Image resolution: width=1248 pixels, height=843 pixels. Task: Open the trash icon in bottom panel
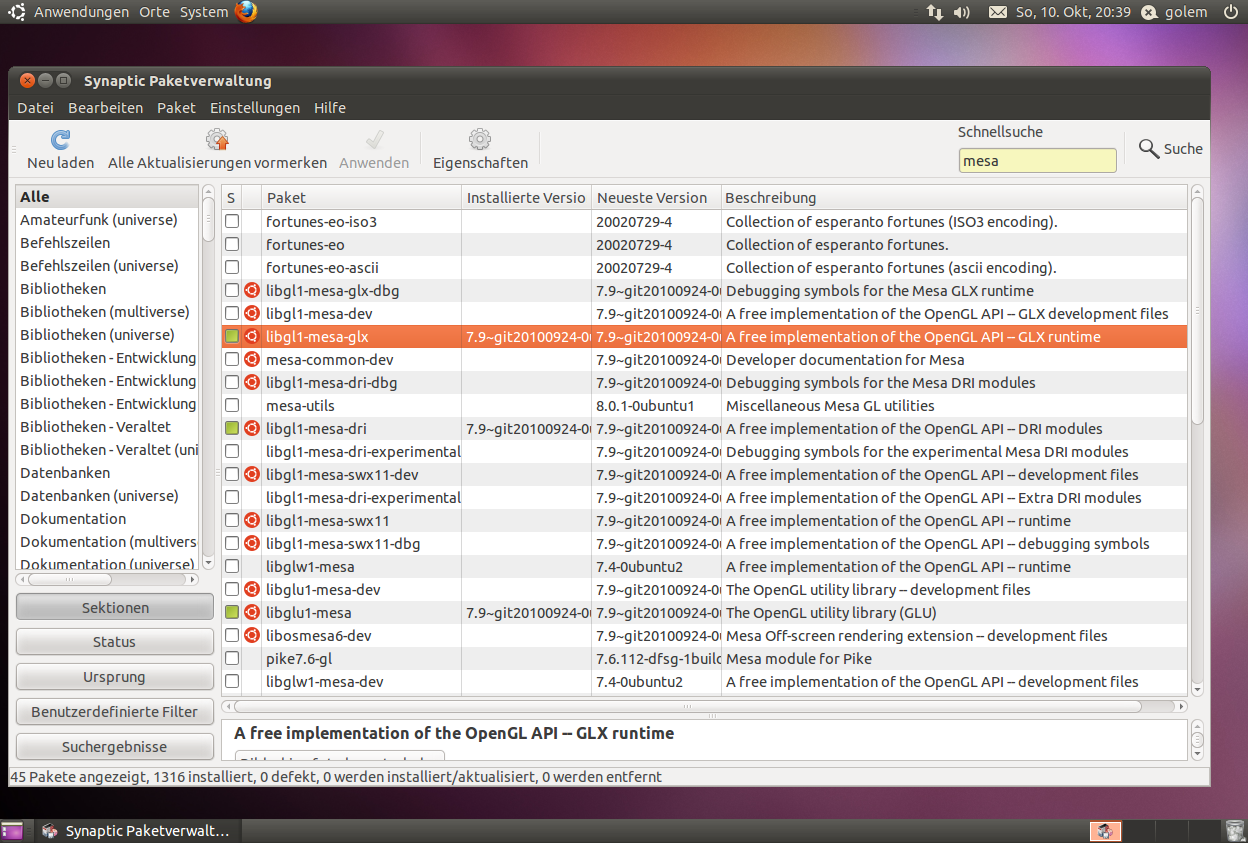point(1235,831)
